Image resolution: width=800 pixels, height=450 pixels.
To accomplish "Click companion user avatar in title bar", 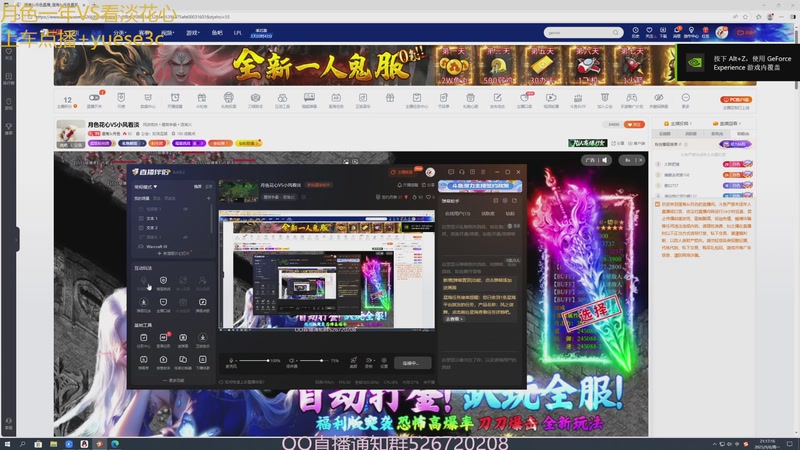I will coord(430,172).
